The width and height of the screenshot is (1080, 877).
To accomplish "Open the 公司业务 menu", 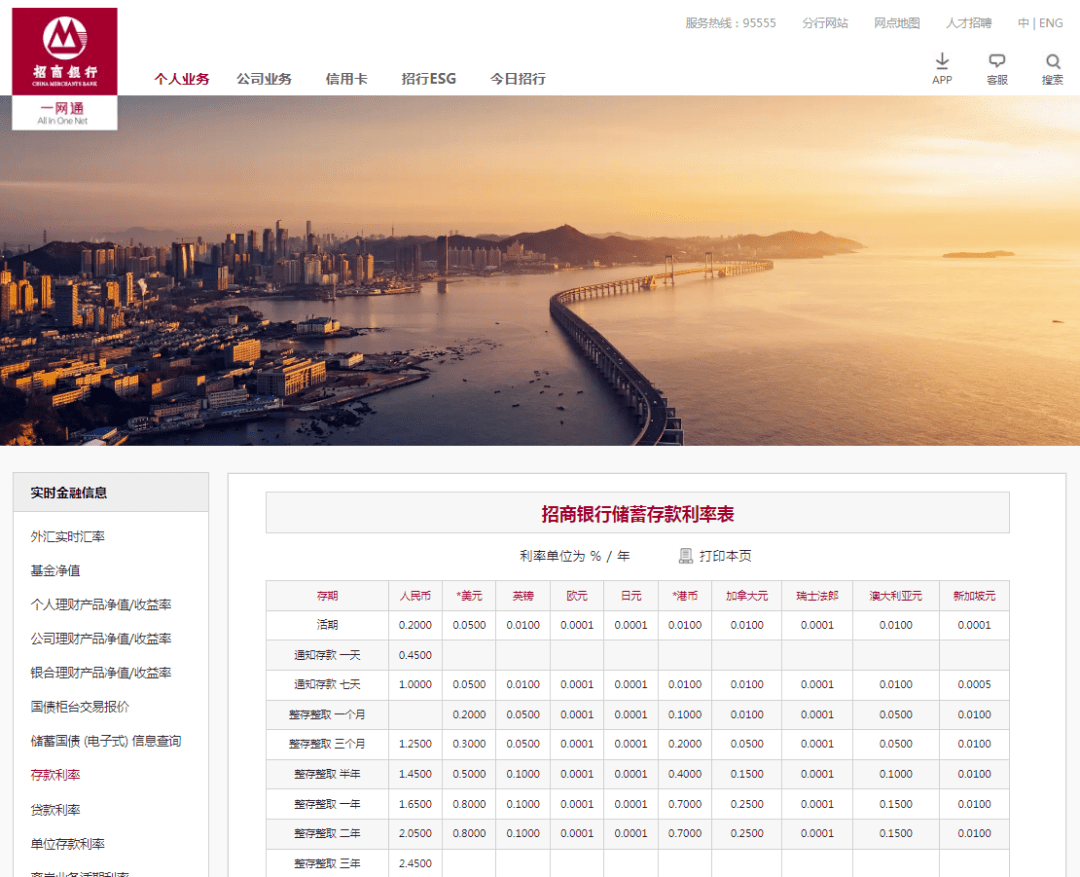I will coord(264,79).
